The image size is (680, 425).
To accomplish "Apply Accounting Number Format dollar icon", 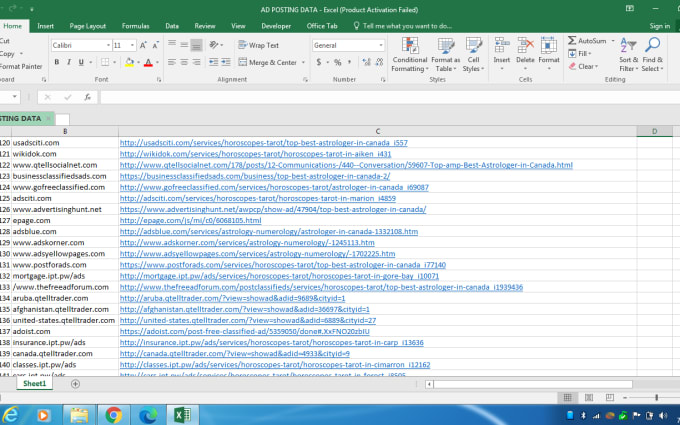I will 319,62.
